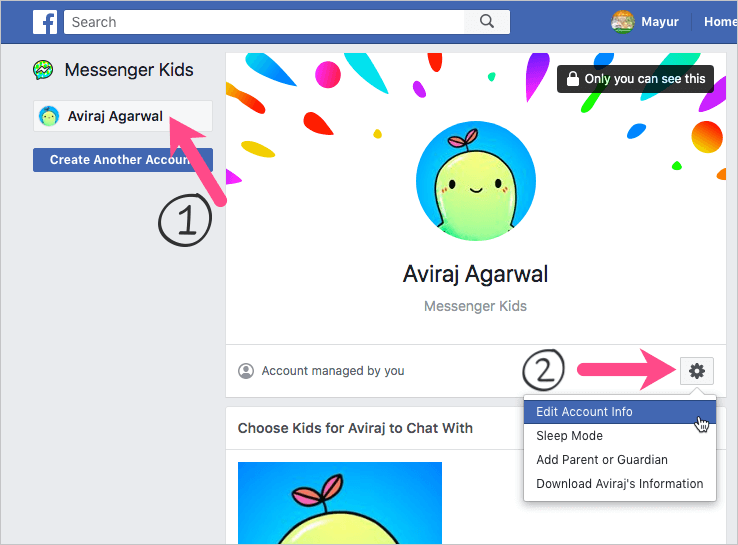Click the search magnifier icon
Image resolution: width=738 pixels, height=545 pixels.
[x=487, y=22]
